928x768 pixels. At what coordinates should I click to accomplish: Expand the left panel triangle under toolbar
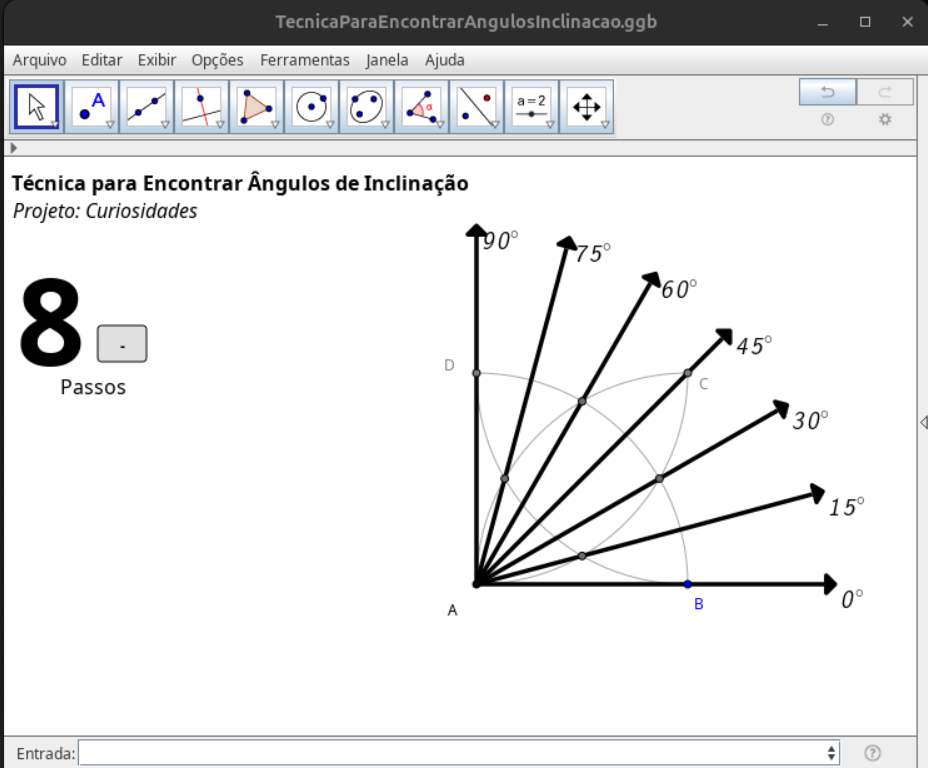[13, 148]
